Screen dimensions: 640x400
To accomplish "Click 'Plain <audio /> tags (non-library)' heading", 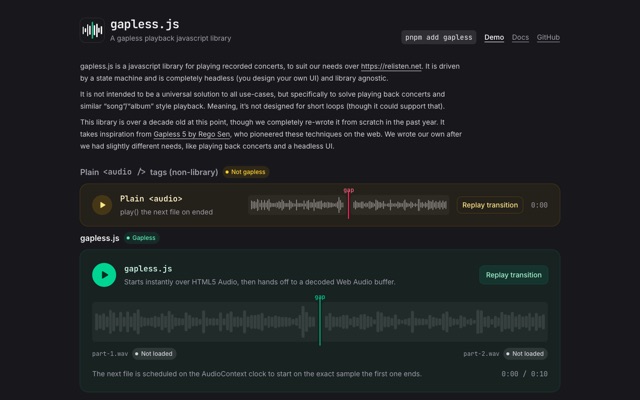I will pyautogui.click(x=149, y=172).
